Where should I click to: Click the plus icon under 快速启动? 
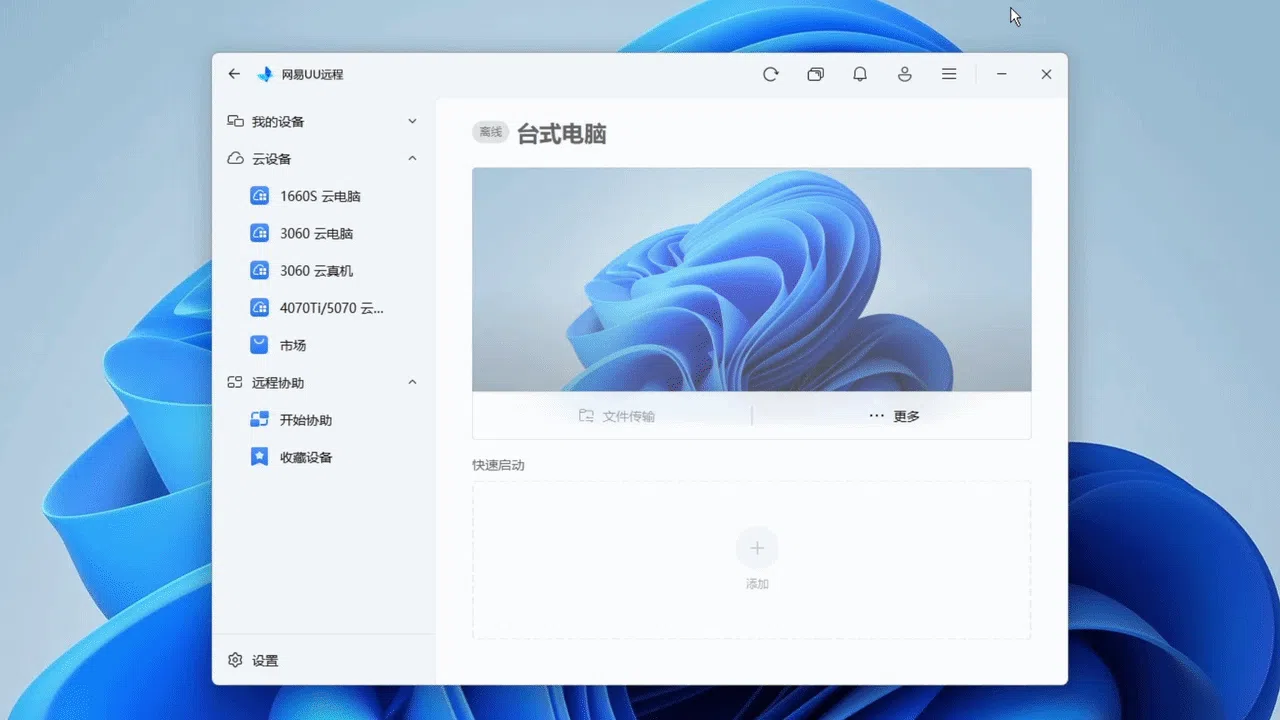click(757, 548)
